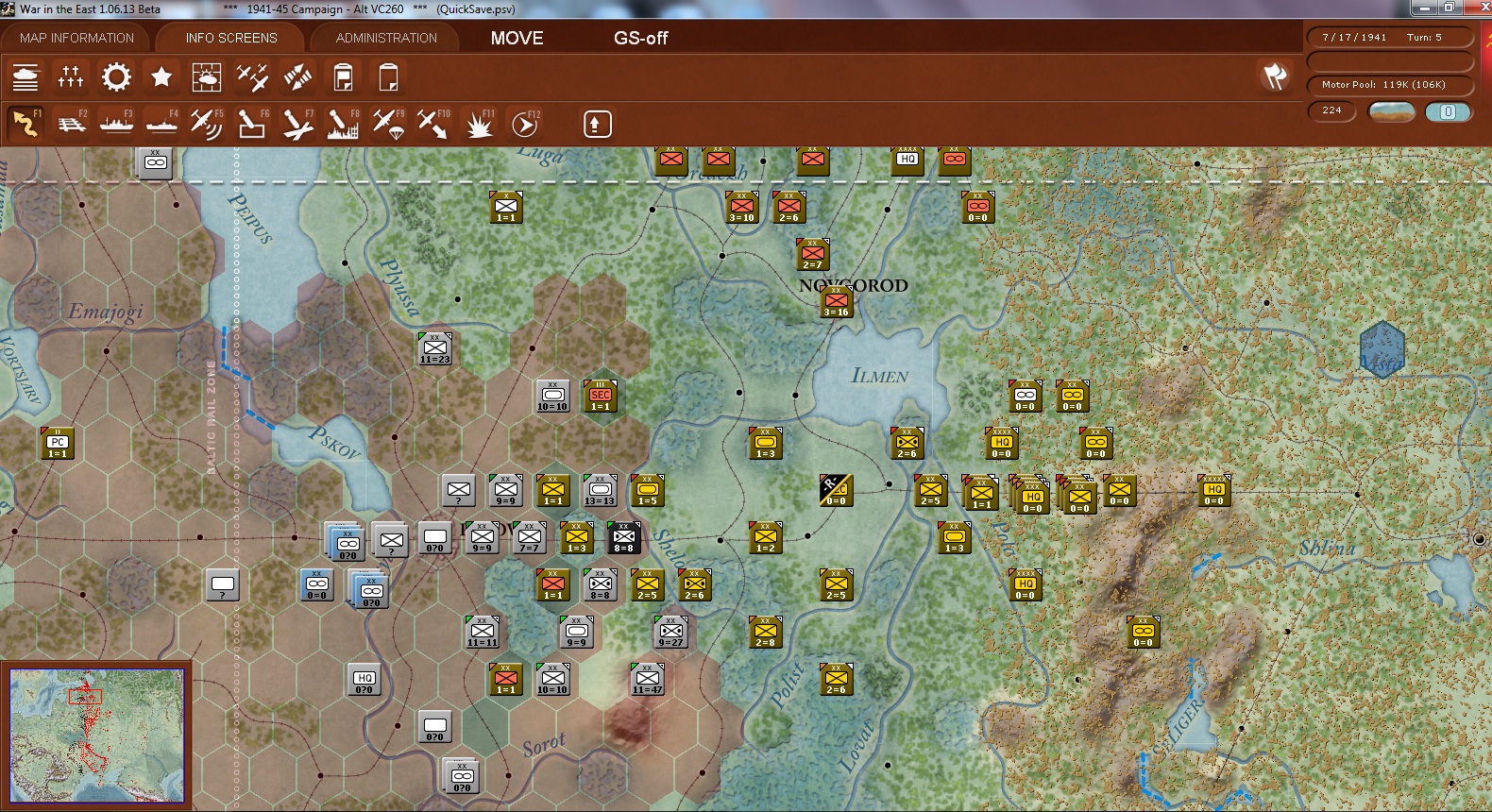Image resolution: width=1492 pixels, height=812 pixels.
Task: Select the Soviet unit on Novgorod 3=16
Action: (x=837, y=301)
